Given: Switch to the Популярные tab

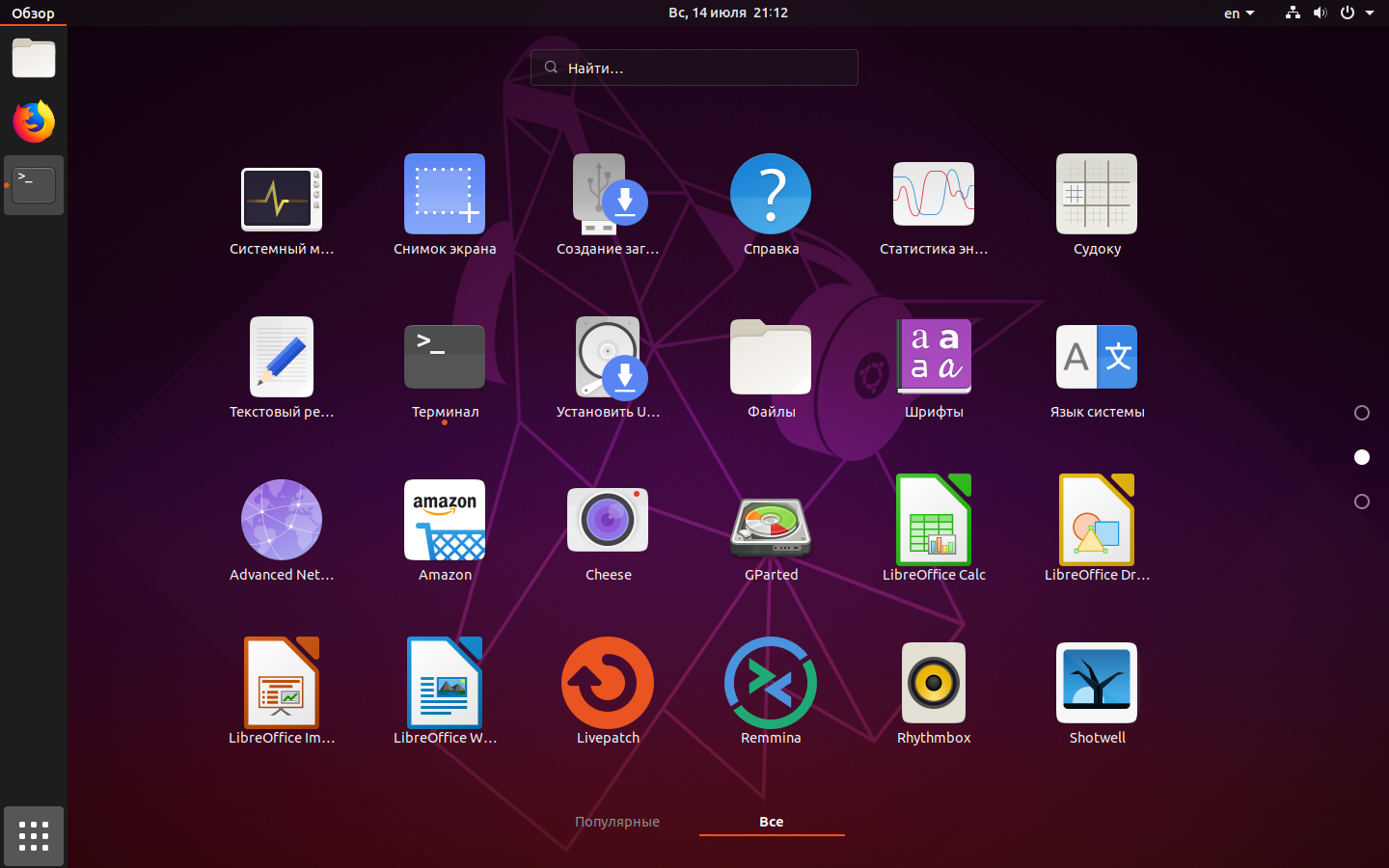Looking at the screenshot, I should tap(617, 822).
